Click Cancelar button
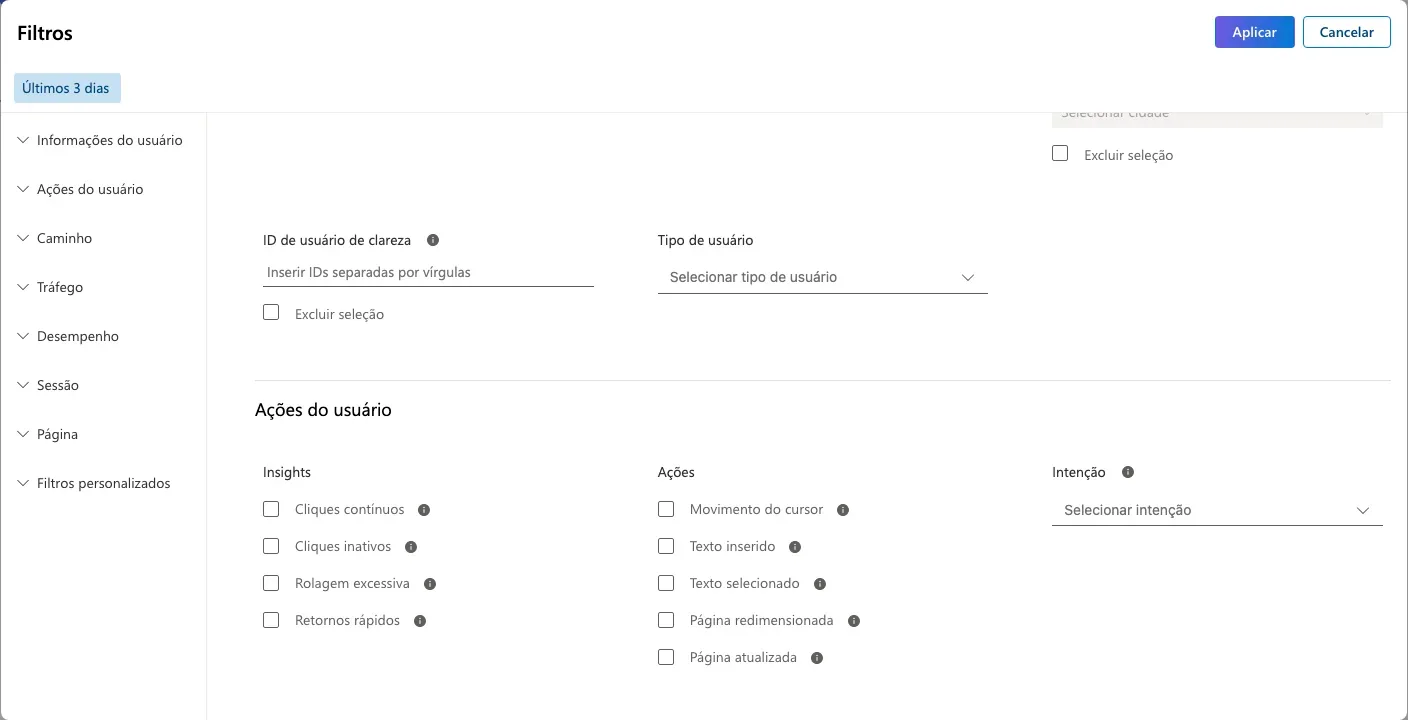 click(x=1346, y=32)
